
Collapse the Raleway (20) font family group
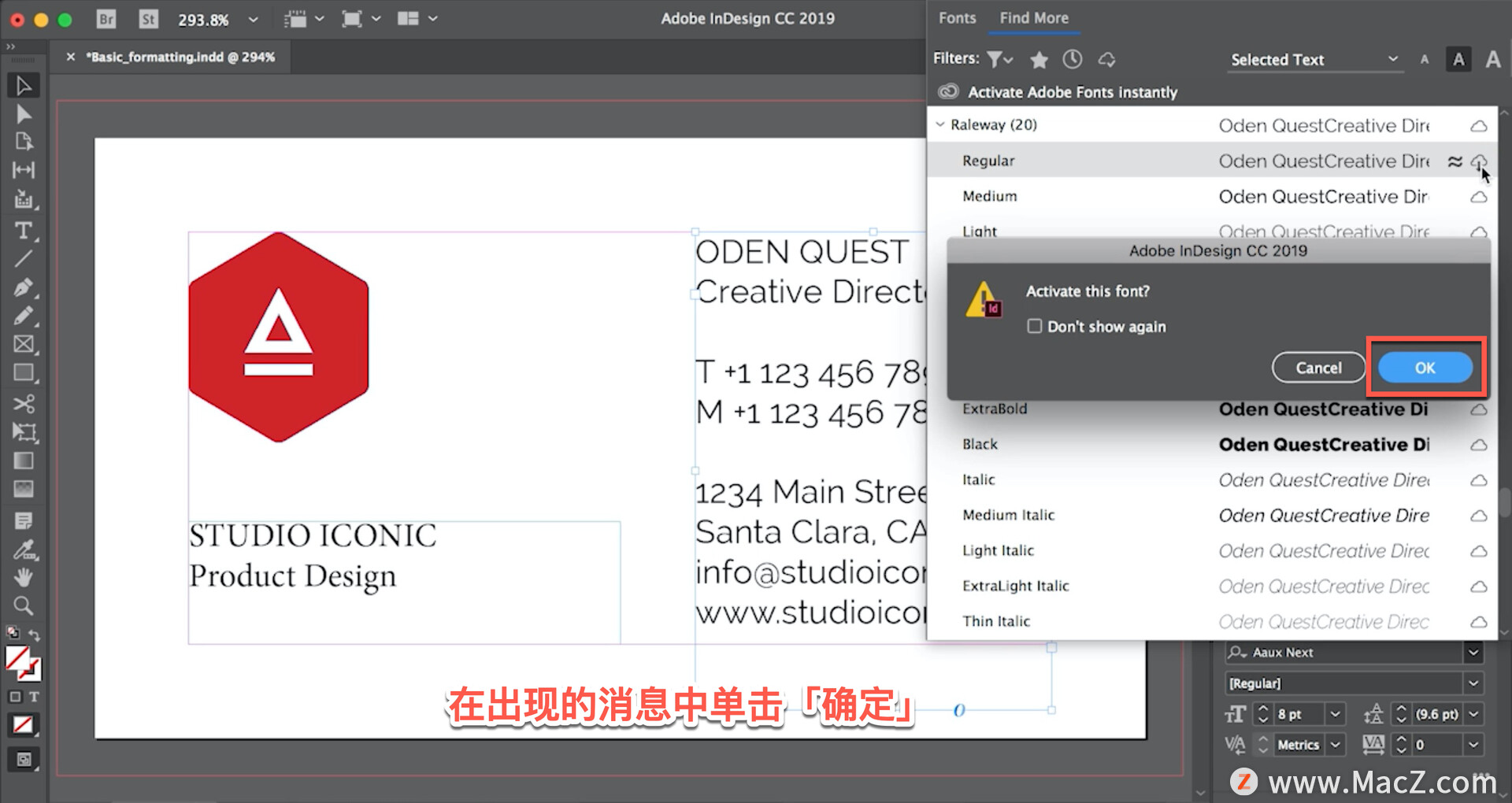(939, 124)
